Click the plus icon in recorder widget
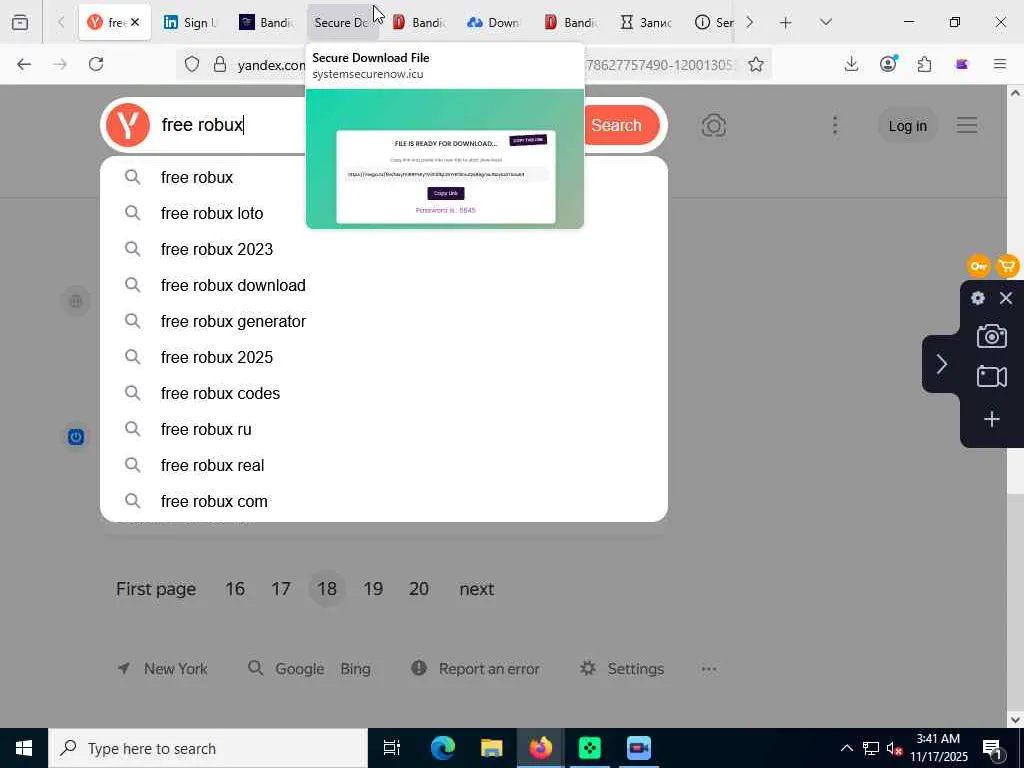 pyautogui.click(x=991, y=419)
